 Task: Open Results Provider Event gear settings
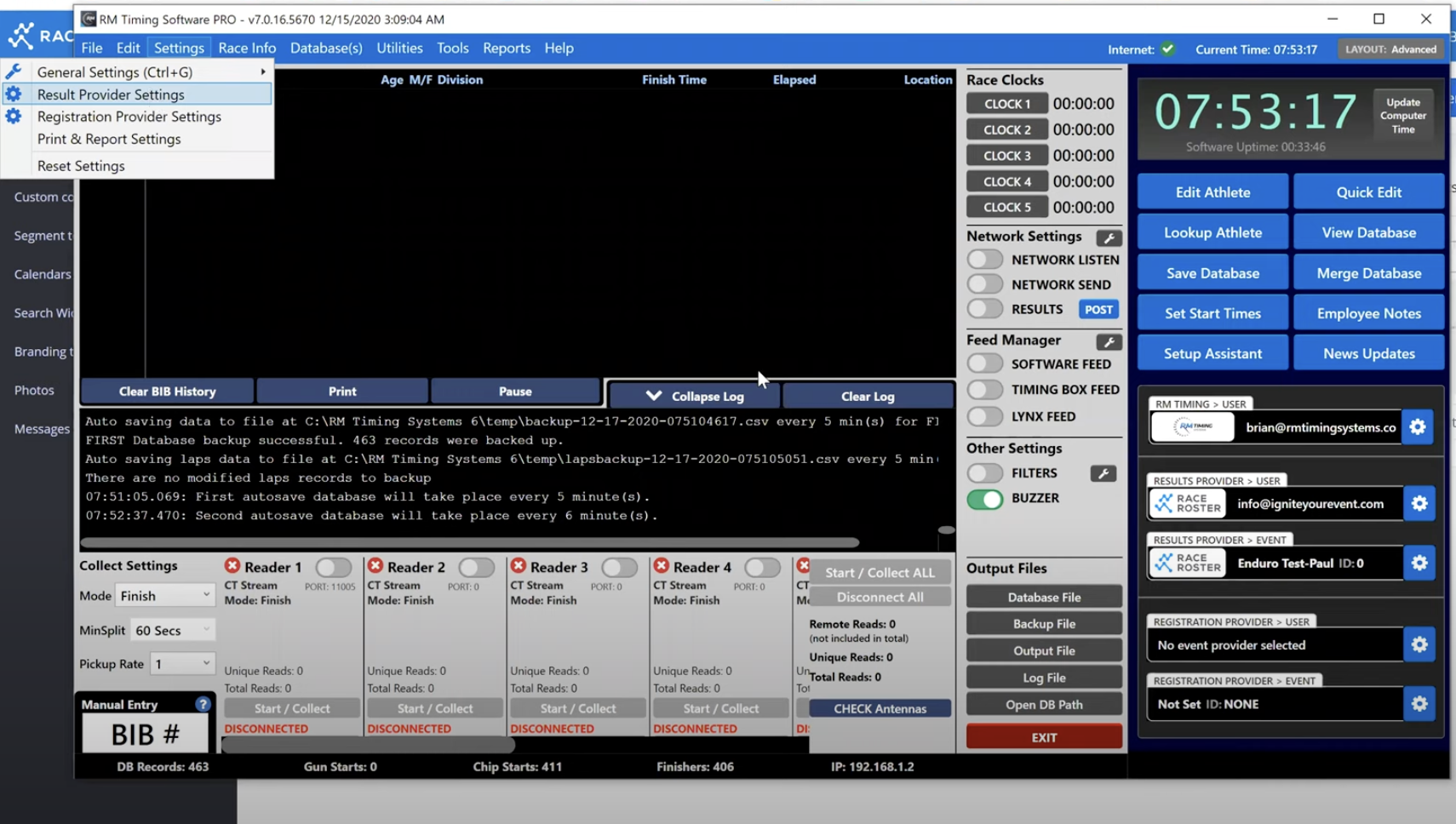(1419, 563)
